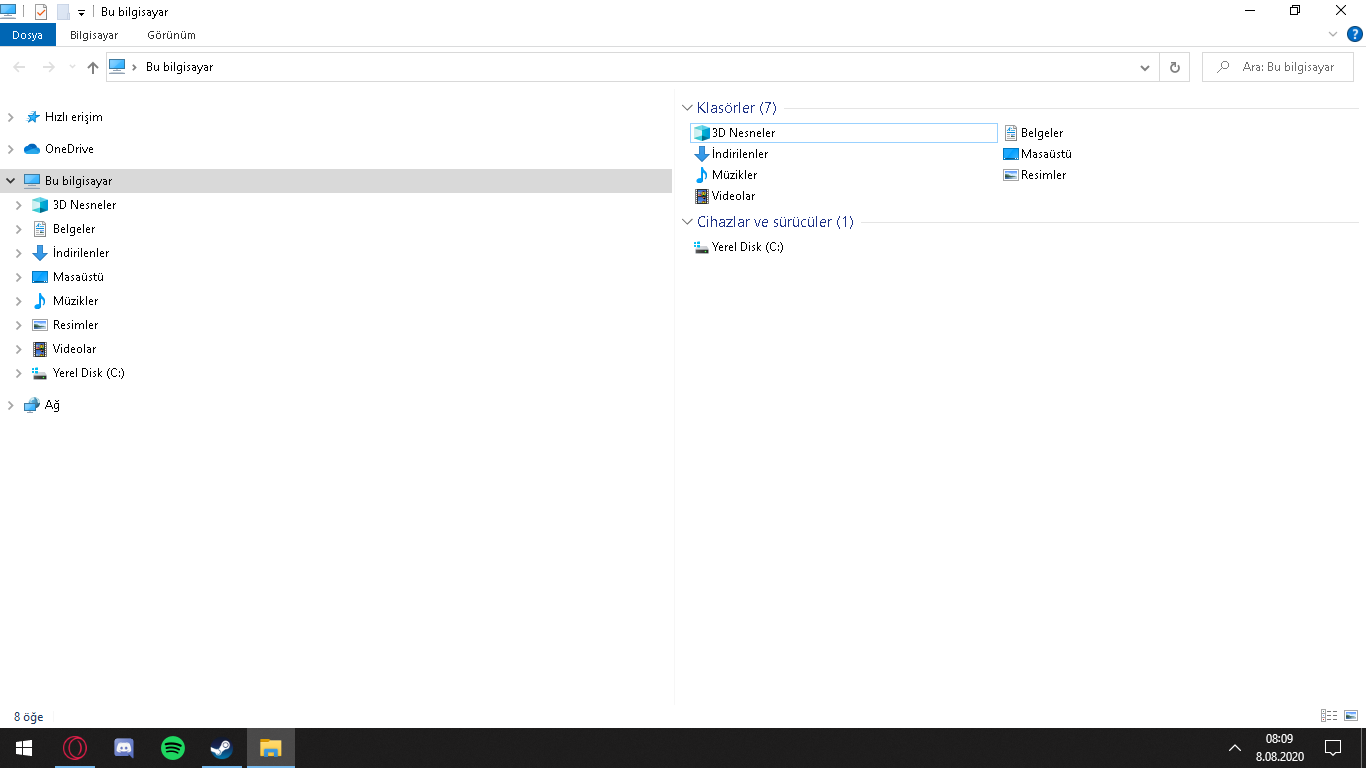The width and height of the screenshot is (1366, 768).
Task: Select the OneDrive cloud icon in sidebar
Action: click(32, 149)
